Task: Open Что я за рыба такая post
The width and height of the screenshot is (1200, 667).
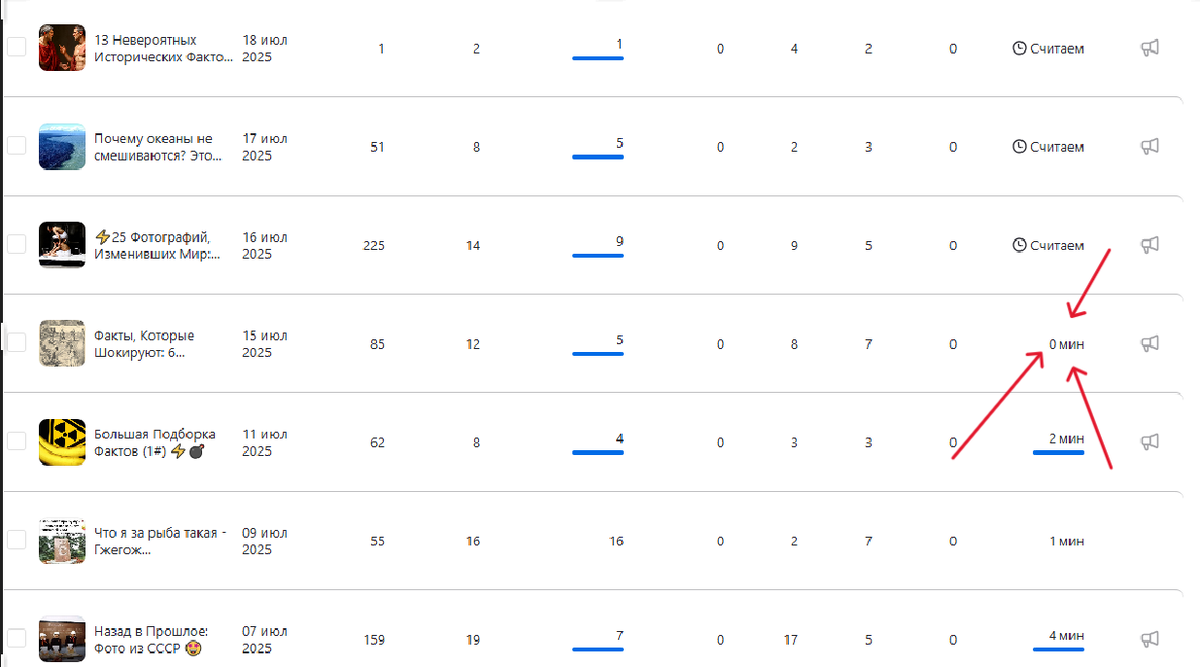Action: click(x=160, y=541)
